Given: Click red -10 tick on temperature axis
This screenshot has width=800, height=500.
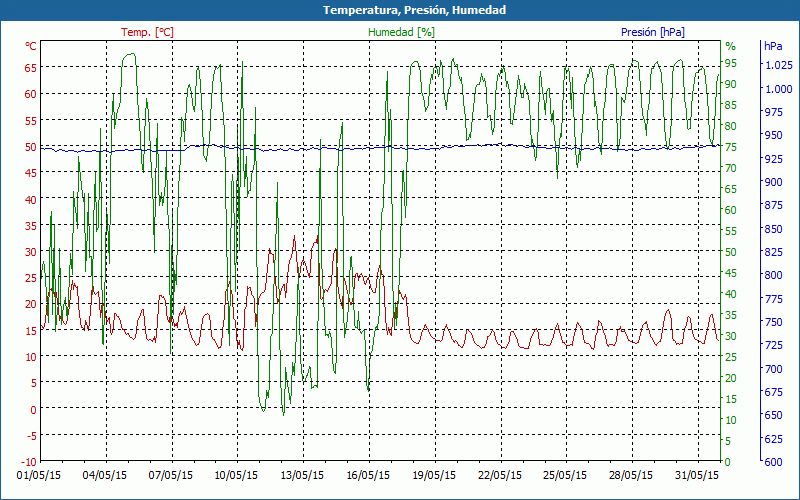Looking at the screenshot, I should 29,462.
